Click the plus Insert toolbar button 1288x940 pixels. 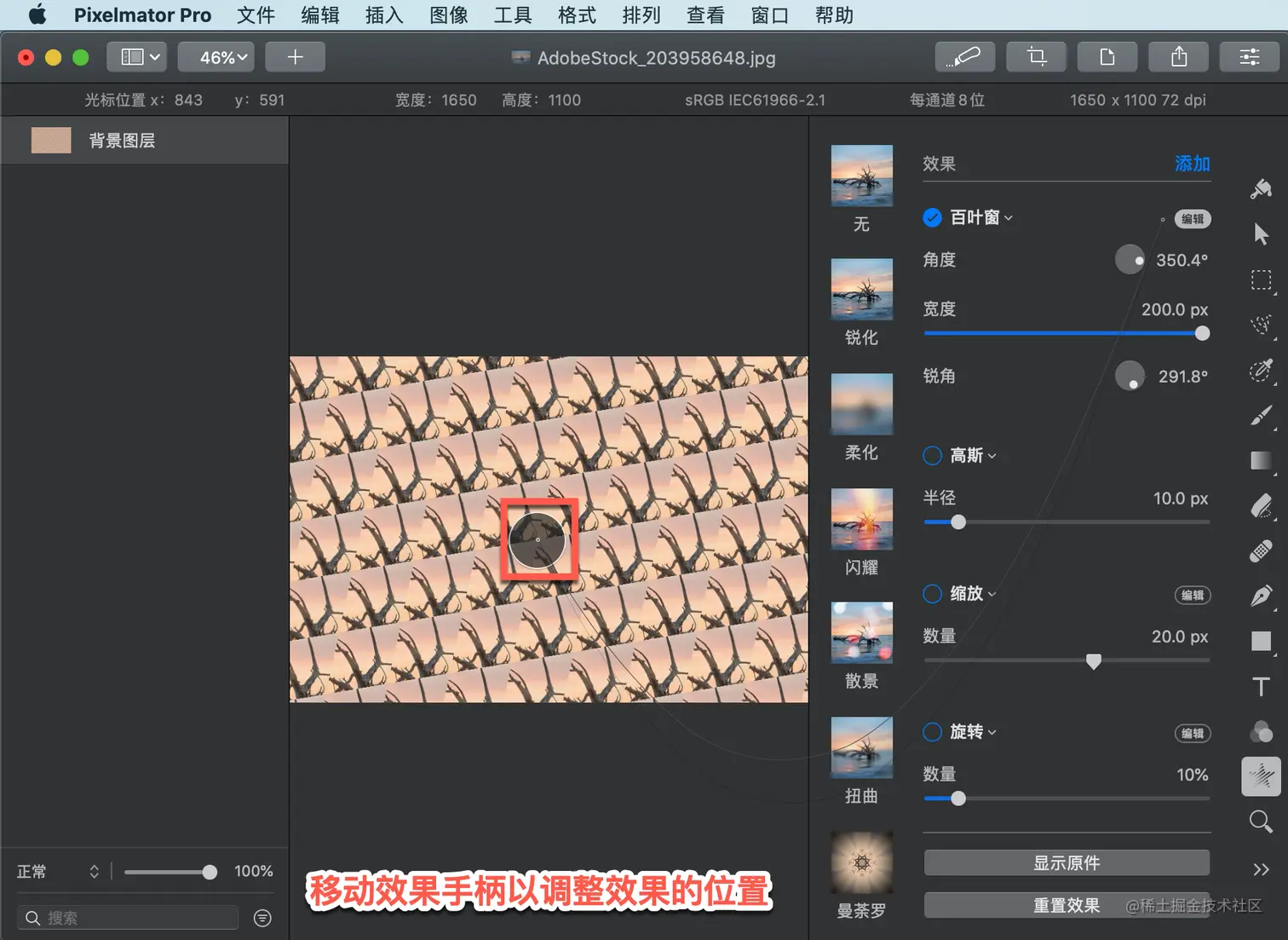295,57
